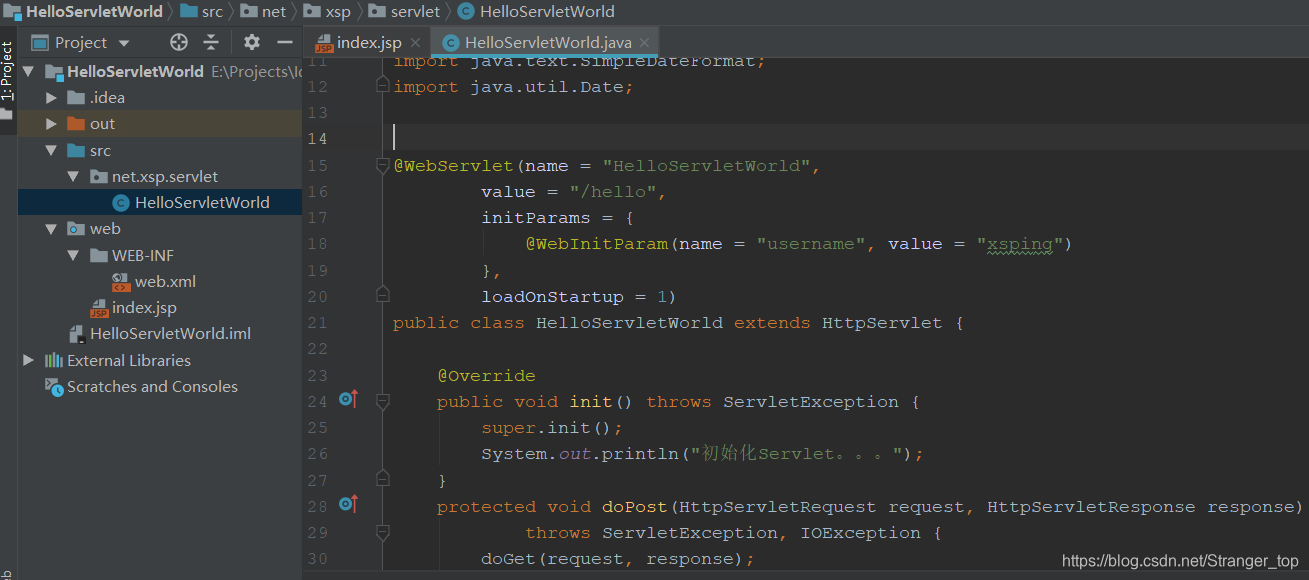Close the HelloServletWorld.java tab
The height and width of the screenshot is (580, 1309).
645,43
